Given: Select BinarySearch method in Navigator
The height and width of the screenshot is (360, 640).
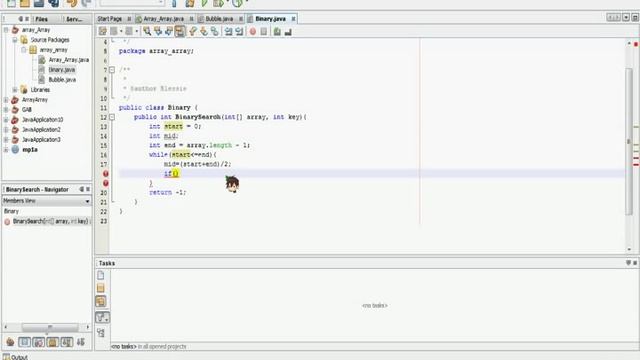Looking at the screenshot, I should (50, 221).
